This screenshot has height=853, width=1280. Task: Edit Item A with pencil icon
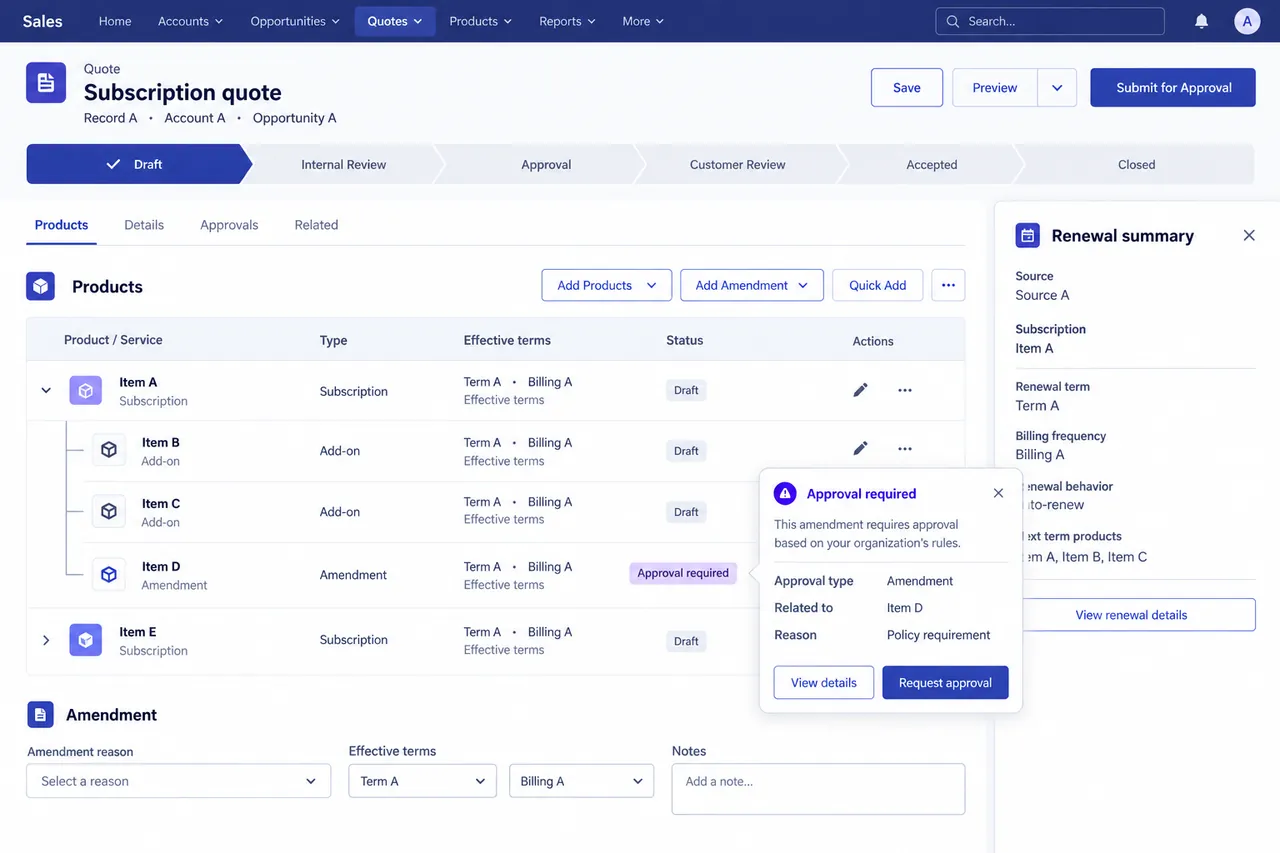860,390
